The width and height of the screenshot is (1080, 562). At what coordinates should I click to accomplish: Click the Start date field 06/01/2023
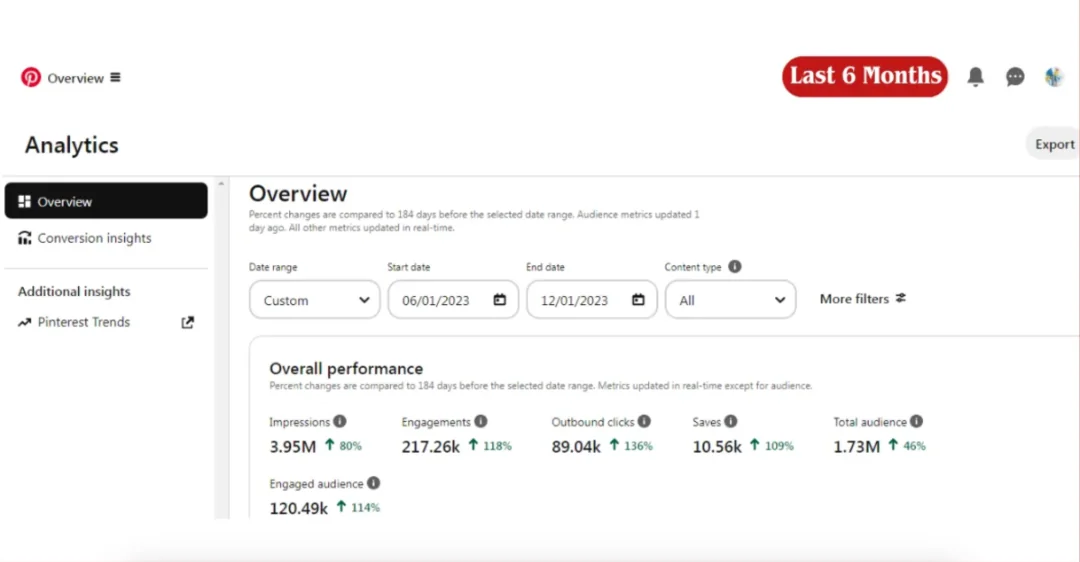pyautogui.click(x=453, y=300)
